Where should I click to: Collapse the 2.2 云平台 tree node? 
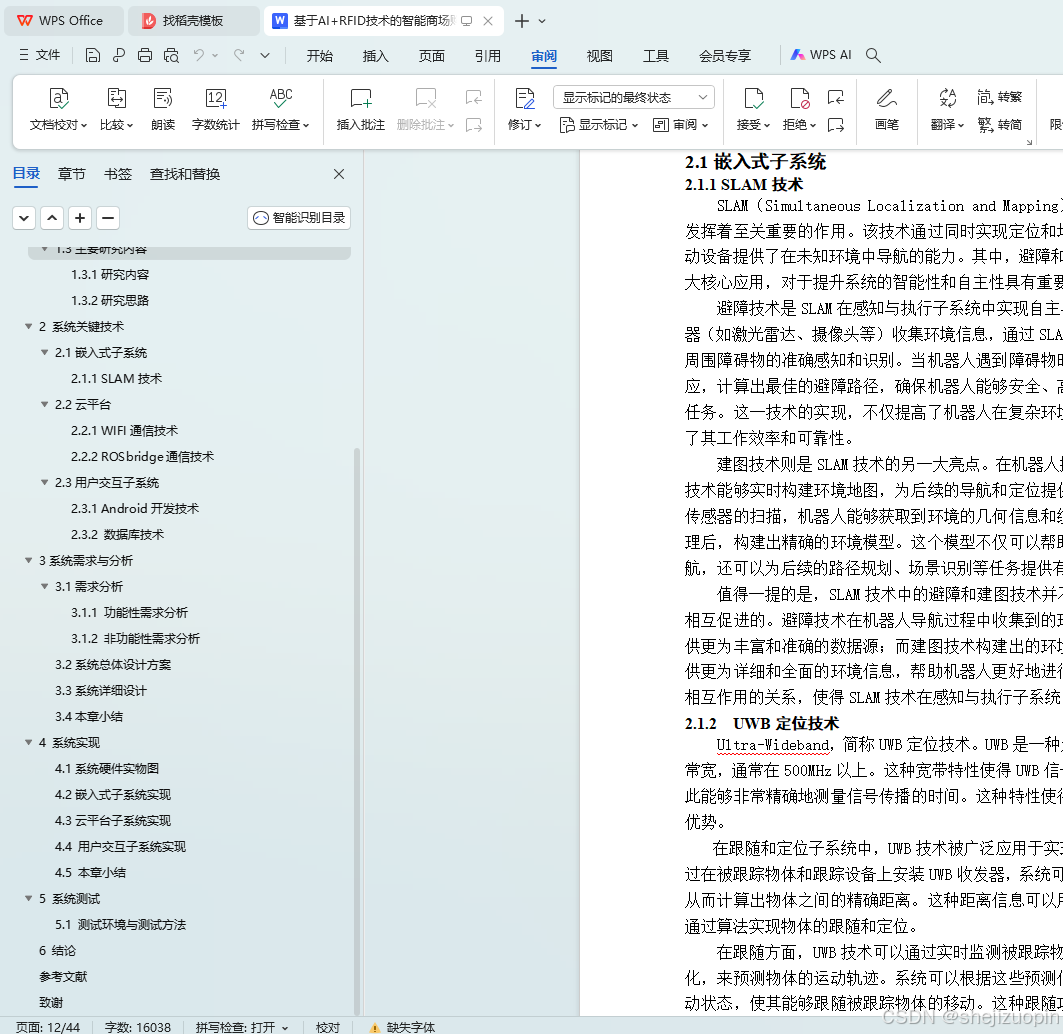tap(45, 405)
